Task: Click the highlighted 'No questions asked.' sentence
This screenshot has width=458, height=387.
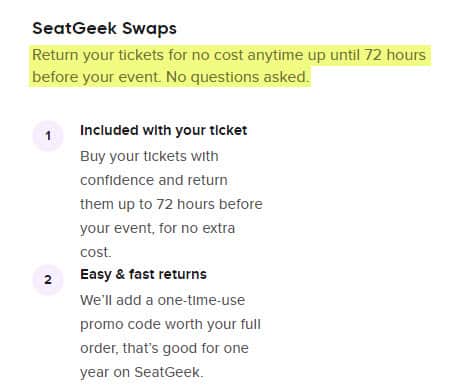Action: [x=237, y=77]
